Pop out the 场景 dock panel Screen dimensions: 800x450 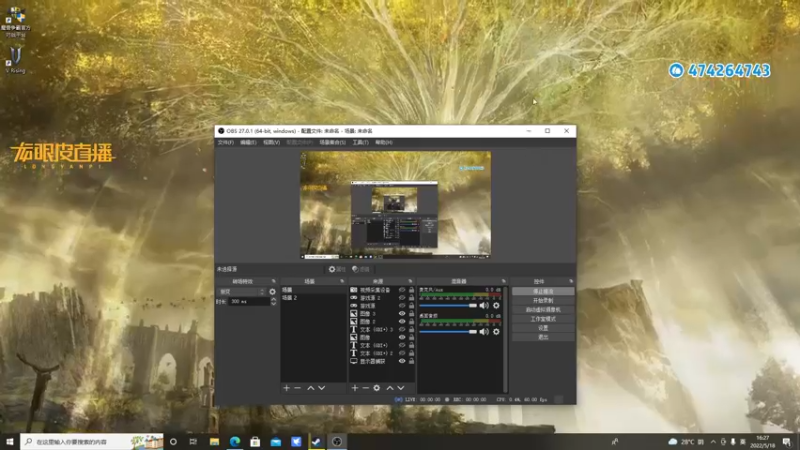(342, 281)
